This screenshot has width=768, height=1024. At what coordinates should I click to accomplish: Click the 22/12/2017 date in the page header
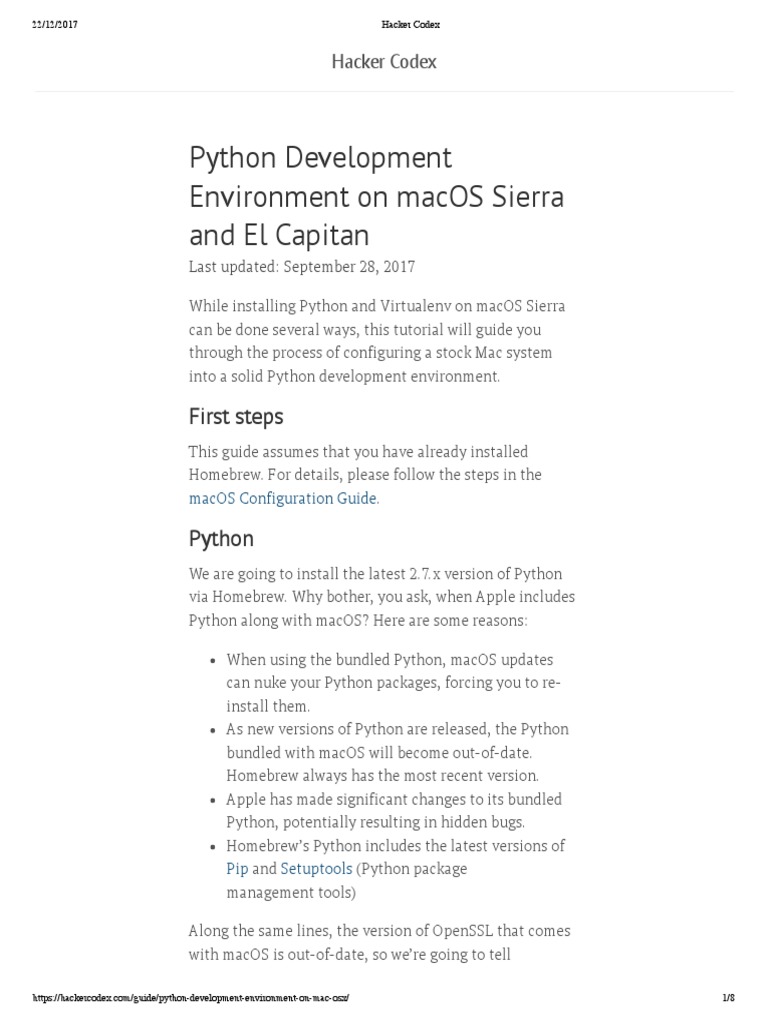(54, 25)
